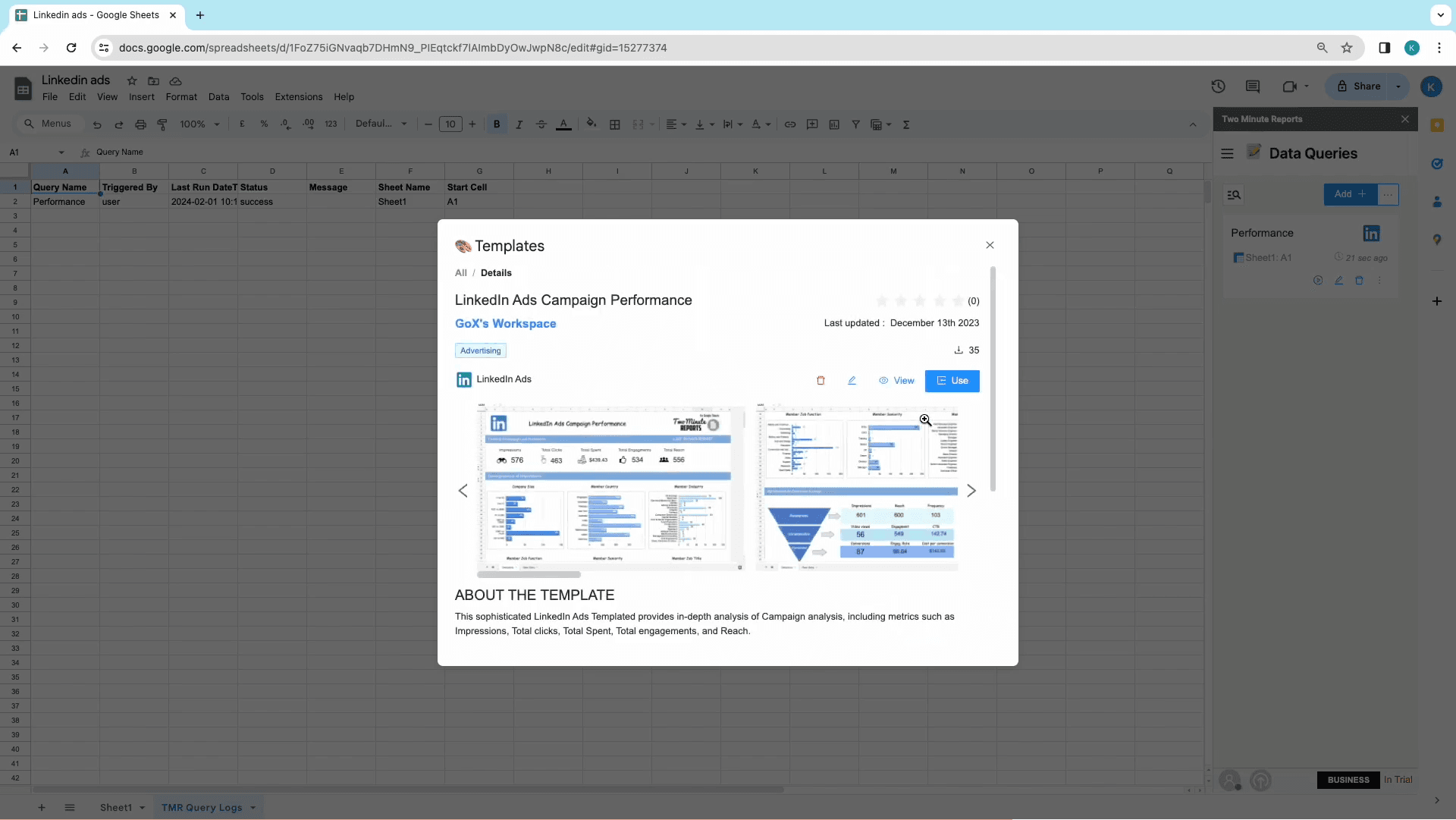The width and height of the screenshot is (1456, 820).
Task: Toggle bold formatting
Action: [x=497, y=124]
